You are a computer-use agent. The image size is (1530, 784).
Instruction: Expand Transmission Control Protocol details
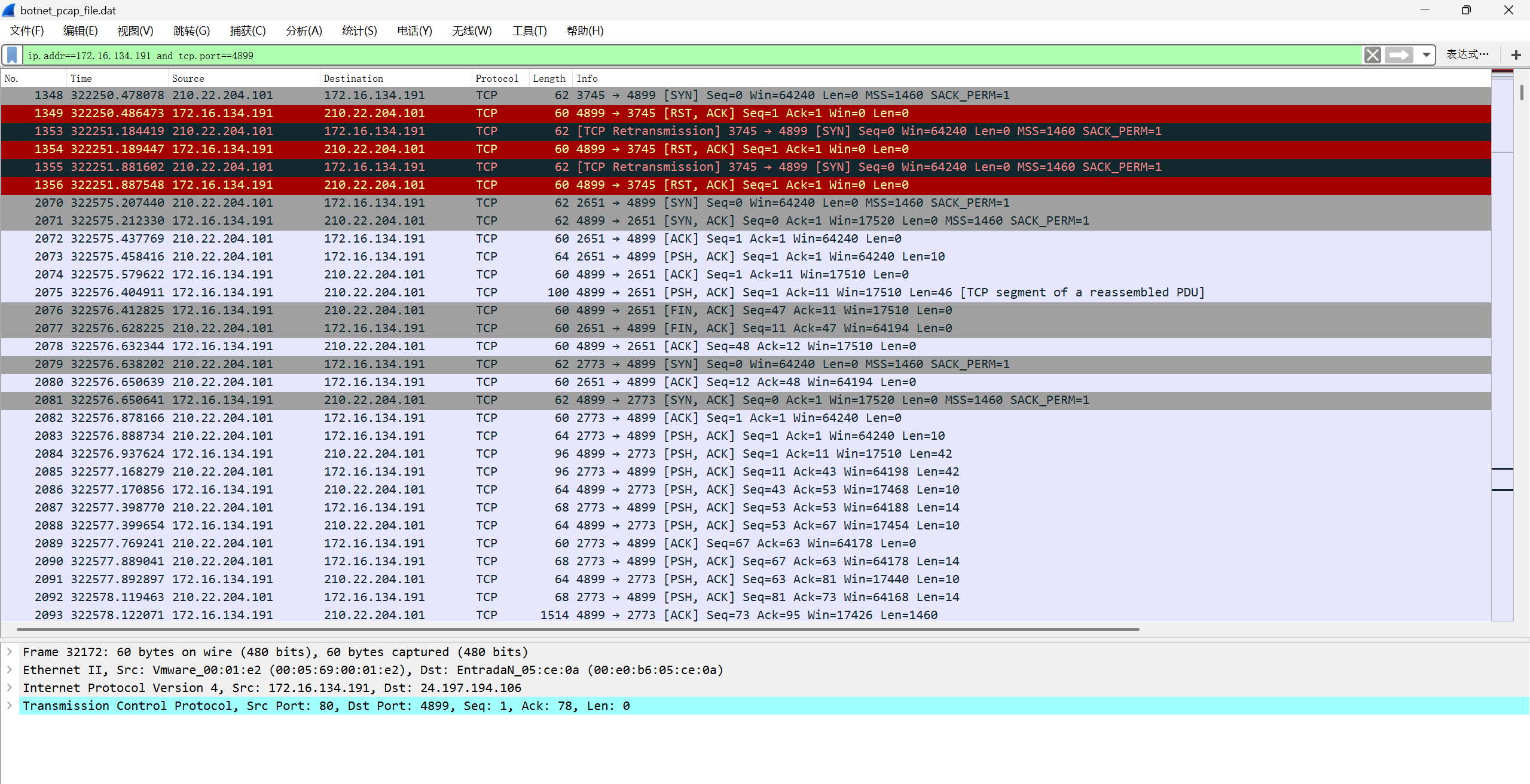(x=10, y=706)
